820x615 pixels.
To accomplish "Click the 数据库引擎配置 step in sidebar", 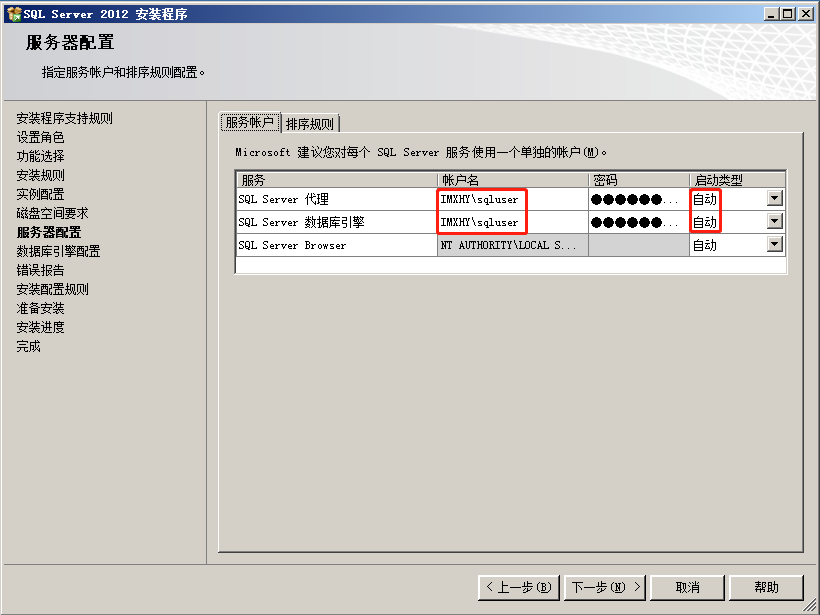I will tap(58, 251).
